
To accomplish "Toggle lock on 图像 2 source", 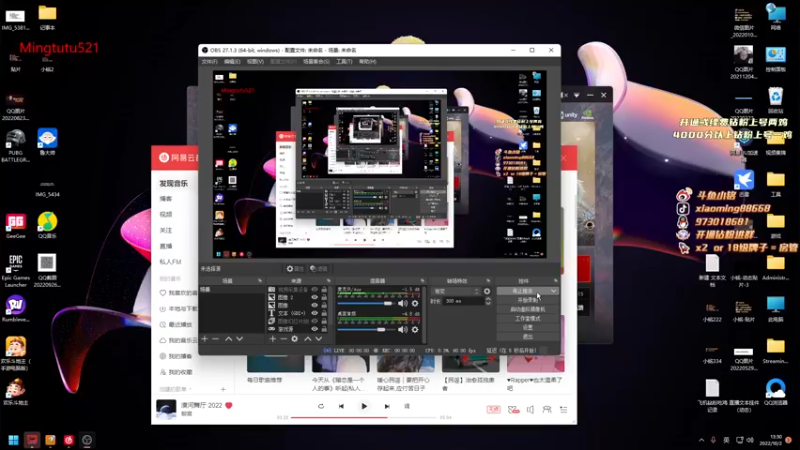I will (324, 297).
